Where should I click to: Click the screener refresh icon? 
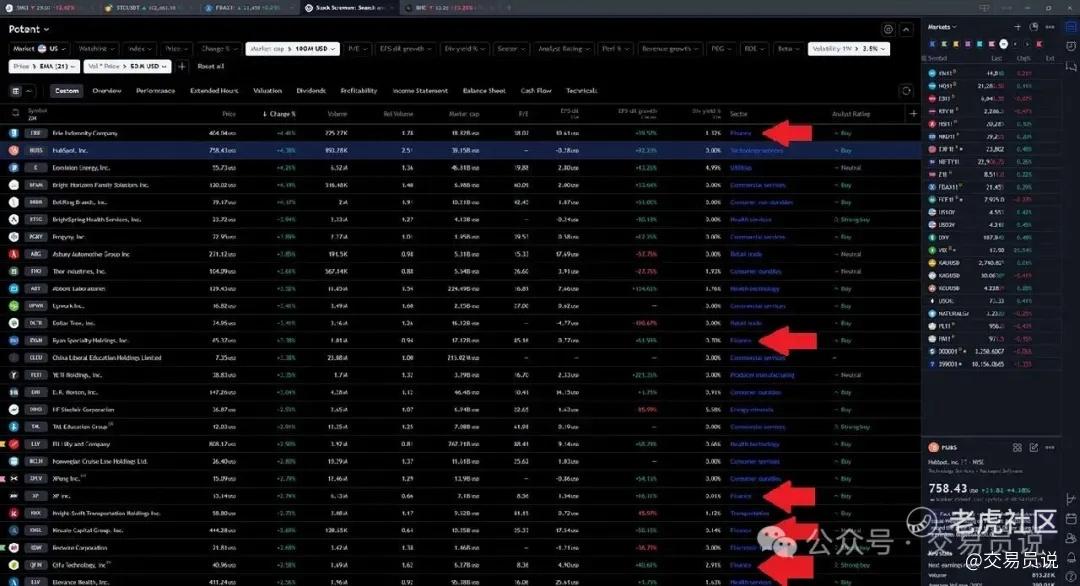tap(906, 91)
